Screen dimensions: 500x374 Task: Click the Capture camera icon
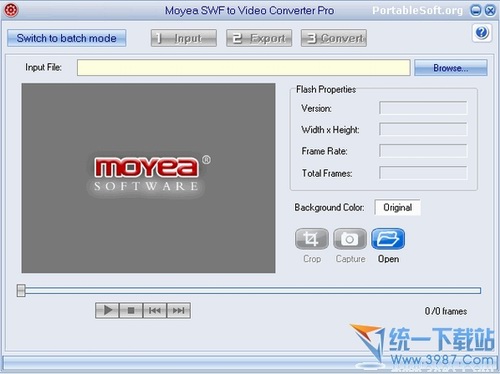[350, 239]
